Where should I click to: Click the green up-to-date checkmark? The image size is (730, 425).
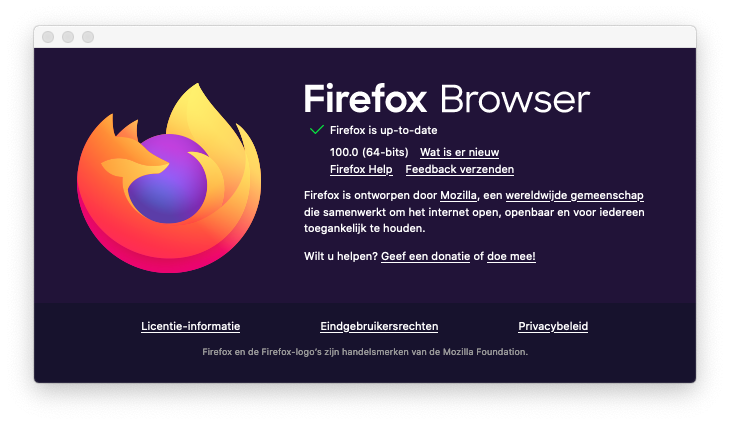317,130
